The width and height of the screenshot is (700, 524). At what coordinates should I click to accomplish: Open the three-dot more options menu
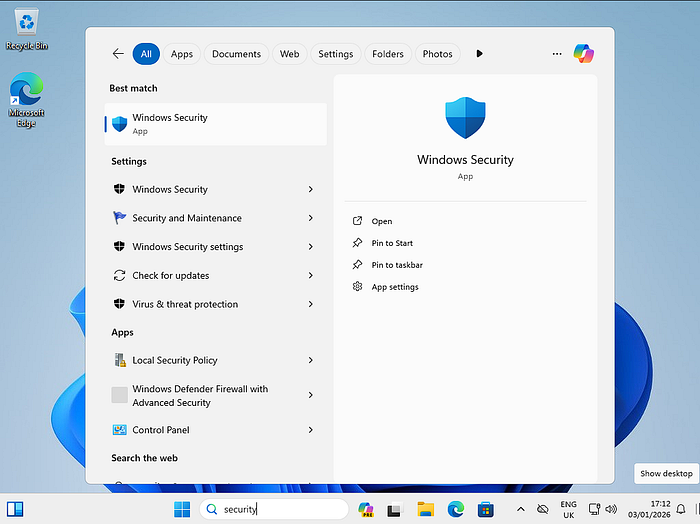557,54
